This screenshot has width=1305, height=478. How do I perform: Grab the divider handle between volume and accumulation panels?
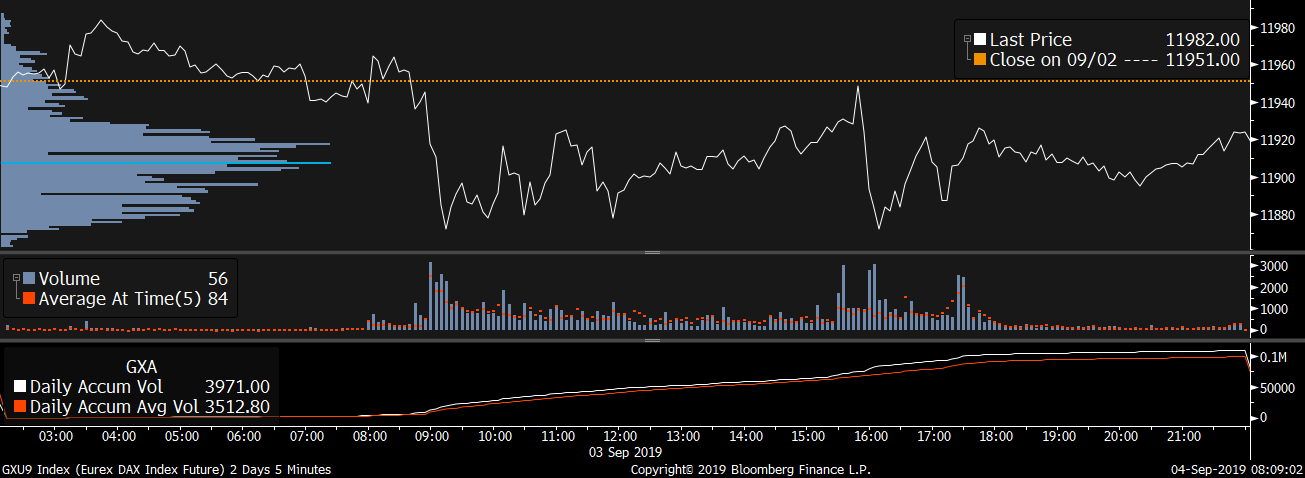pos(652,341)
